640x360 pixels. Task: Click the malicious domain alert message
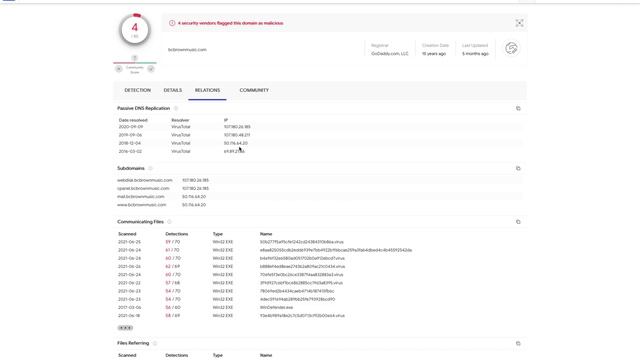(231, 23)
